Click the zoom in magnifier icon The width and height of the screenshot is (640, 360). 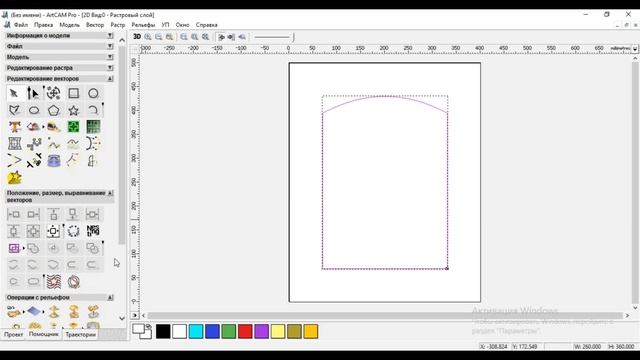[x=148, y=37]
